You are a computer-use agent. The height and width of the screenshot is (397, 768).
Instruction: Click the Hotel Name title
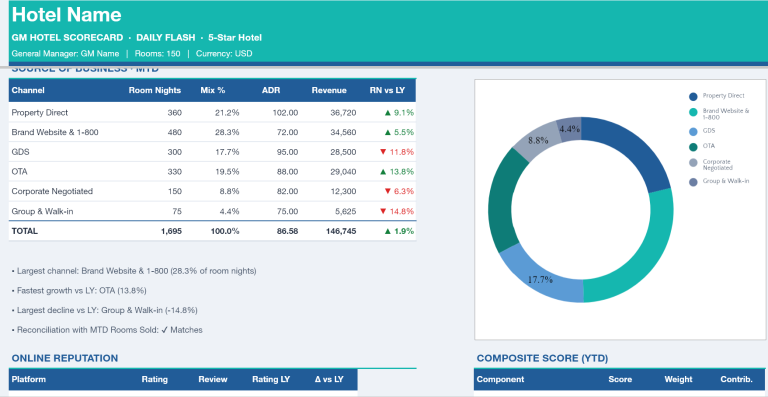[x=67, y=15]
